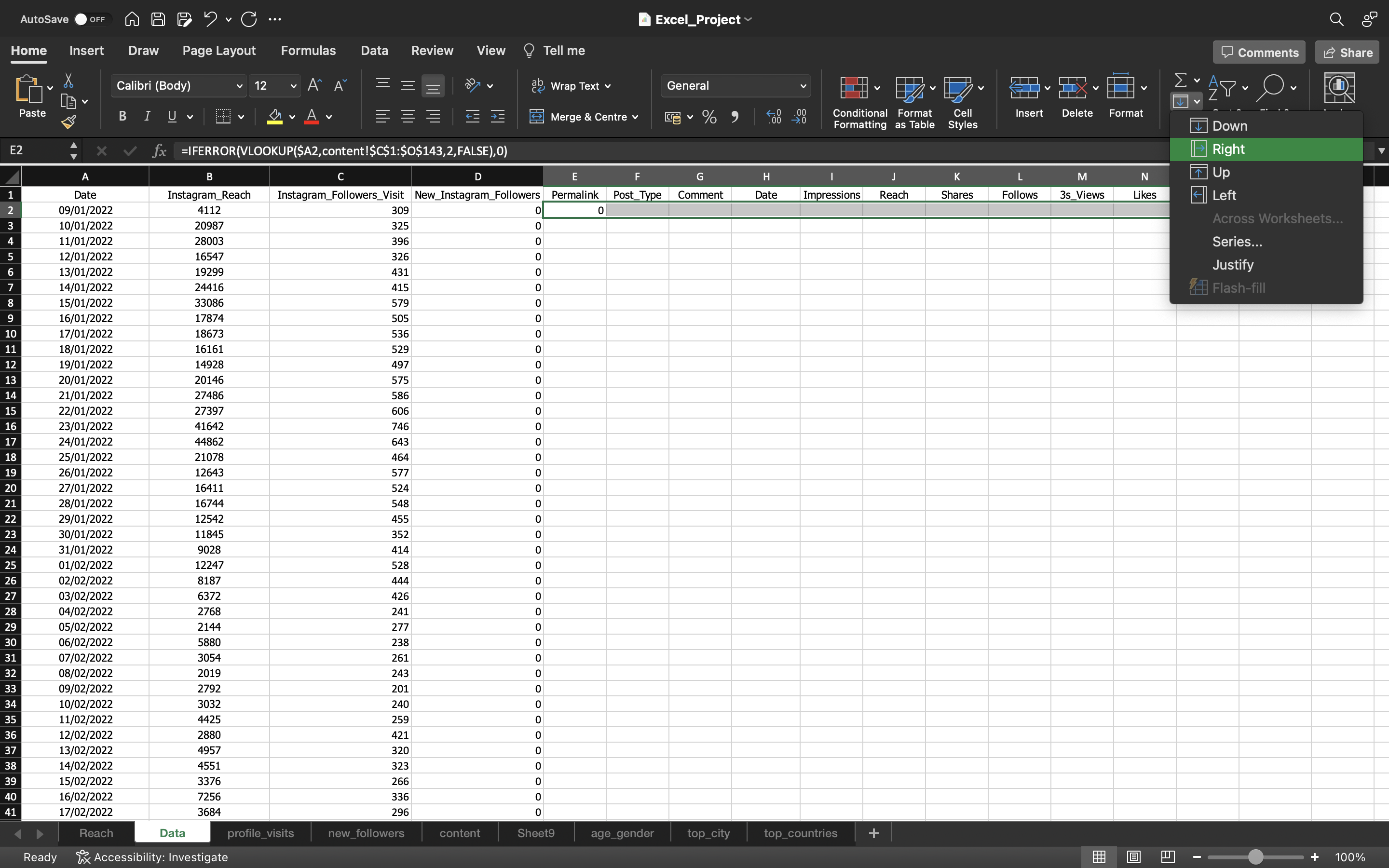Click the Format Painter brush icon
The width and height of the screenshot is (1389, 868).
[x=68, y=122]
